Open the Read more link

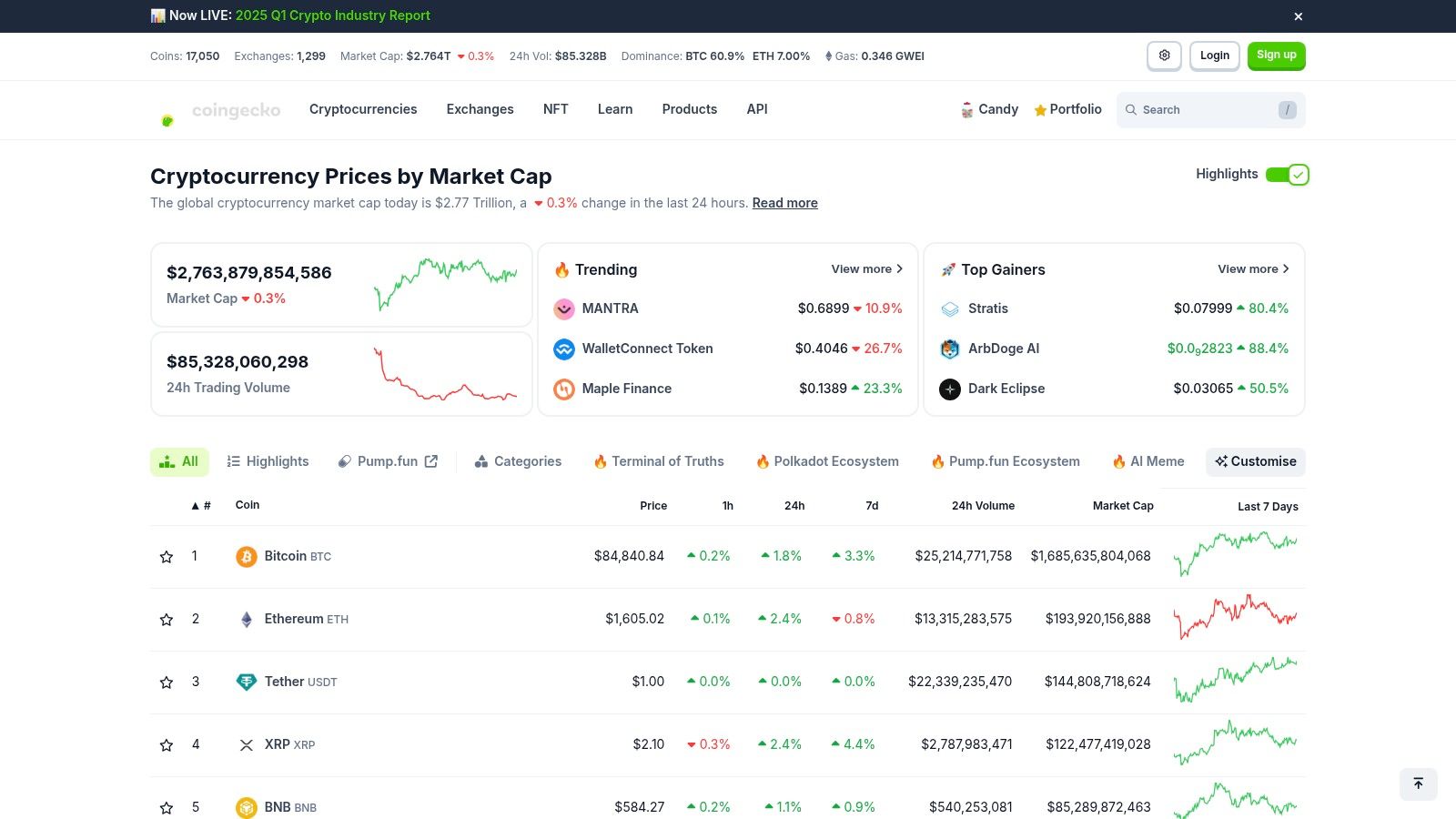click(784, 203)
